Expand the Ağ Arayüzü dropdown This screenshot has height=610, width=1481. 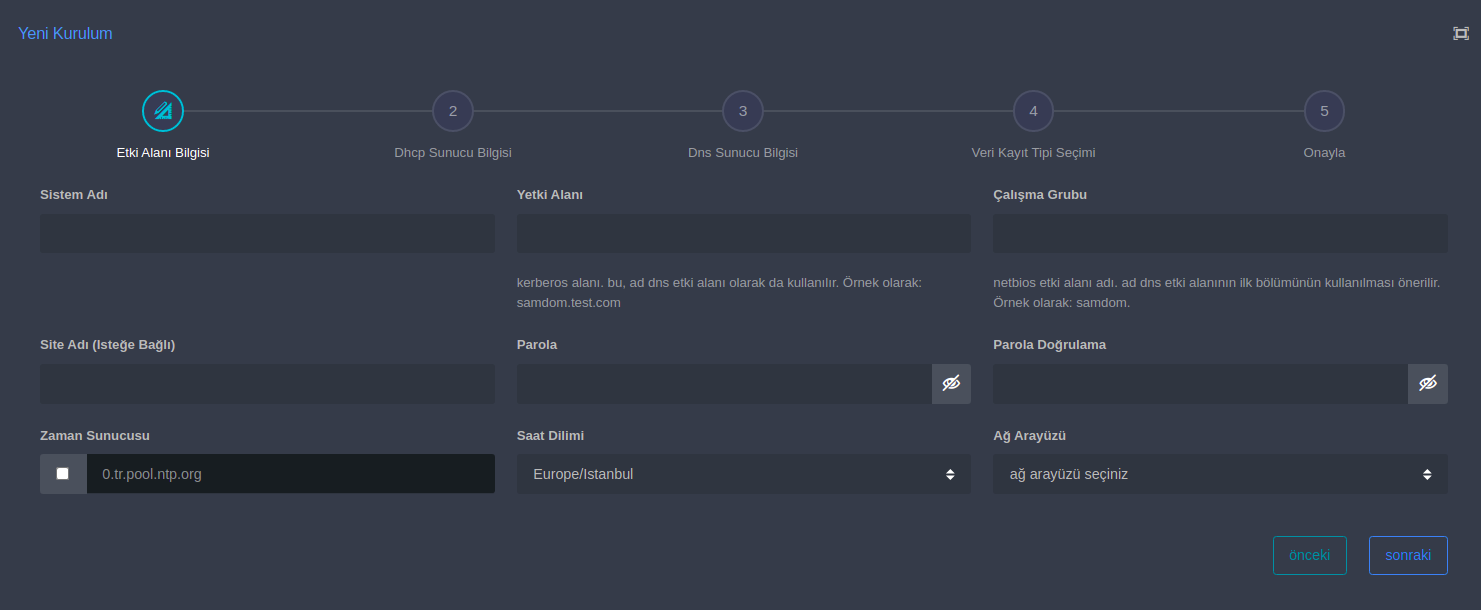pos(1219,474)
